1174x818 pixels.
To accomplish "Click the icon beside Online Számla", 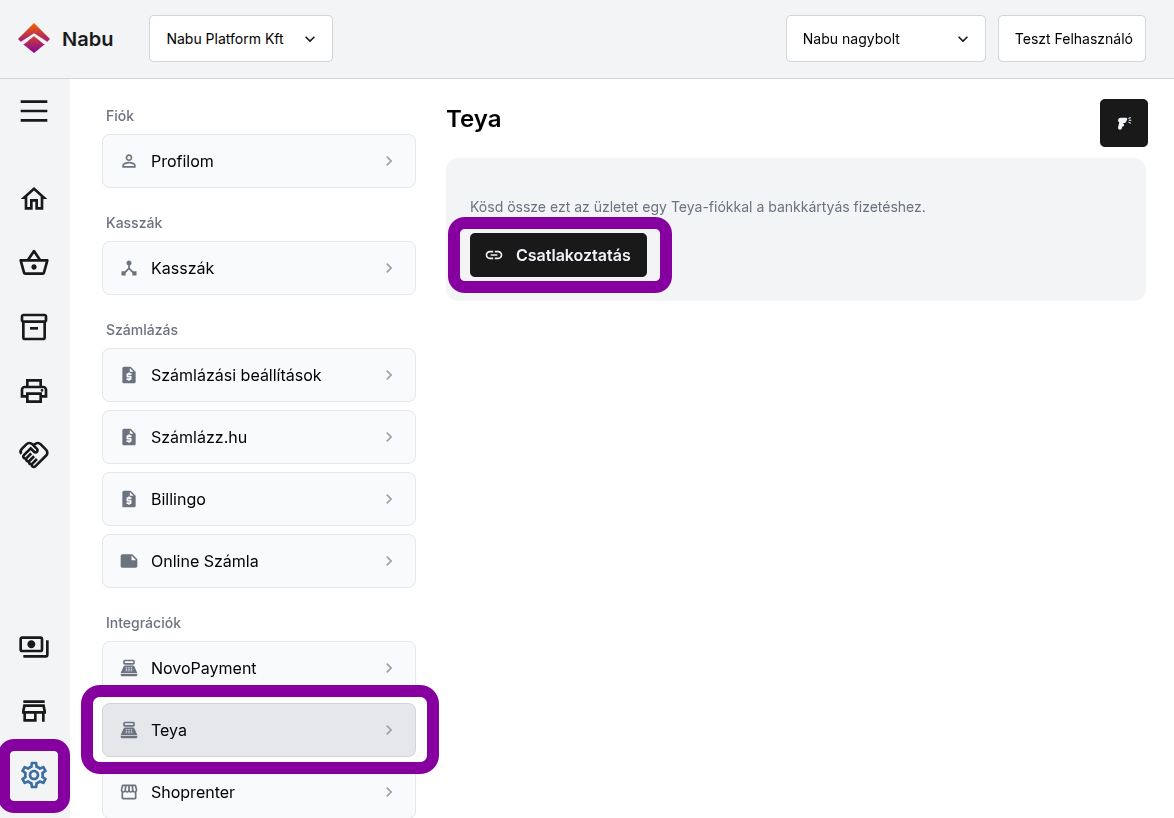I will tap(129, 561).
